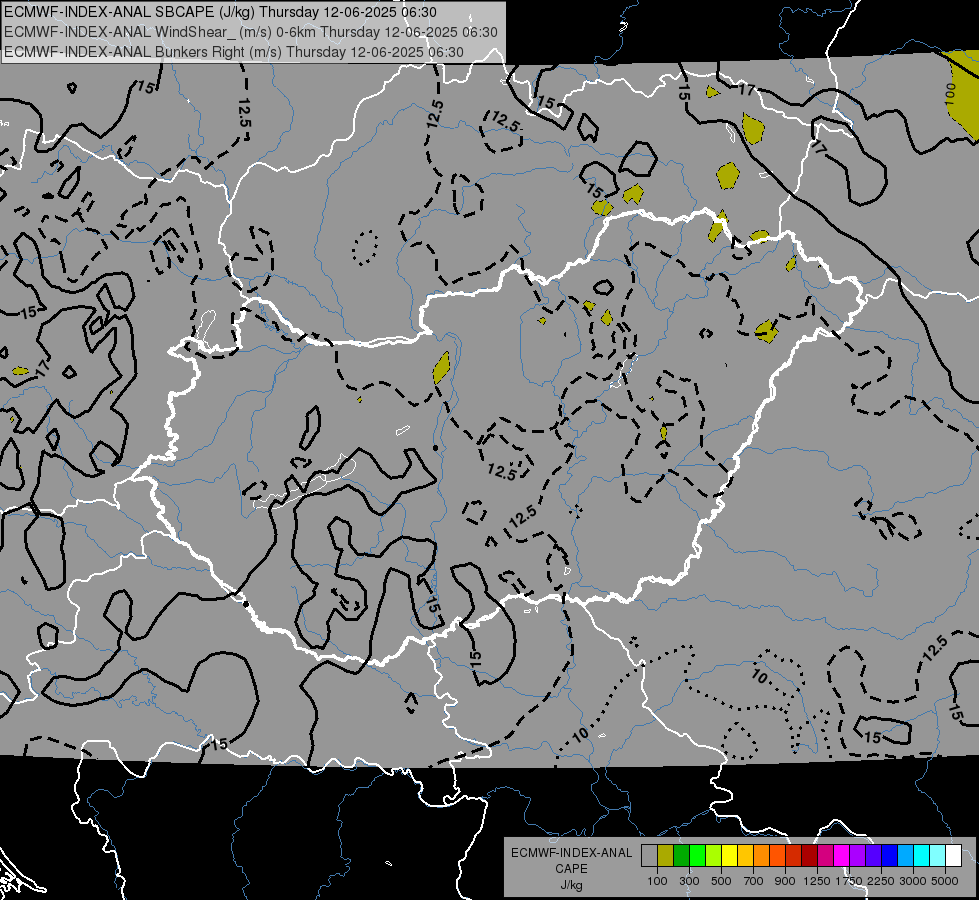The height and width of the screenshot is (900, 979).
Task: Click the ECMWF-INDEX-ANAL legend heading
Action: (571, 853)
